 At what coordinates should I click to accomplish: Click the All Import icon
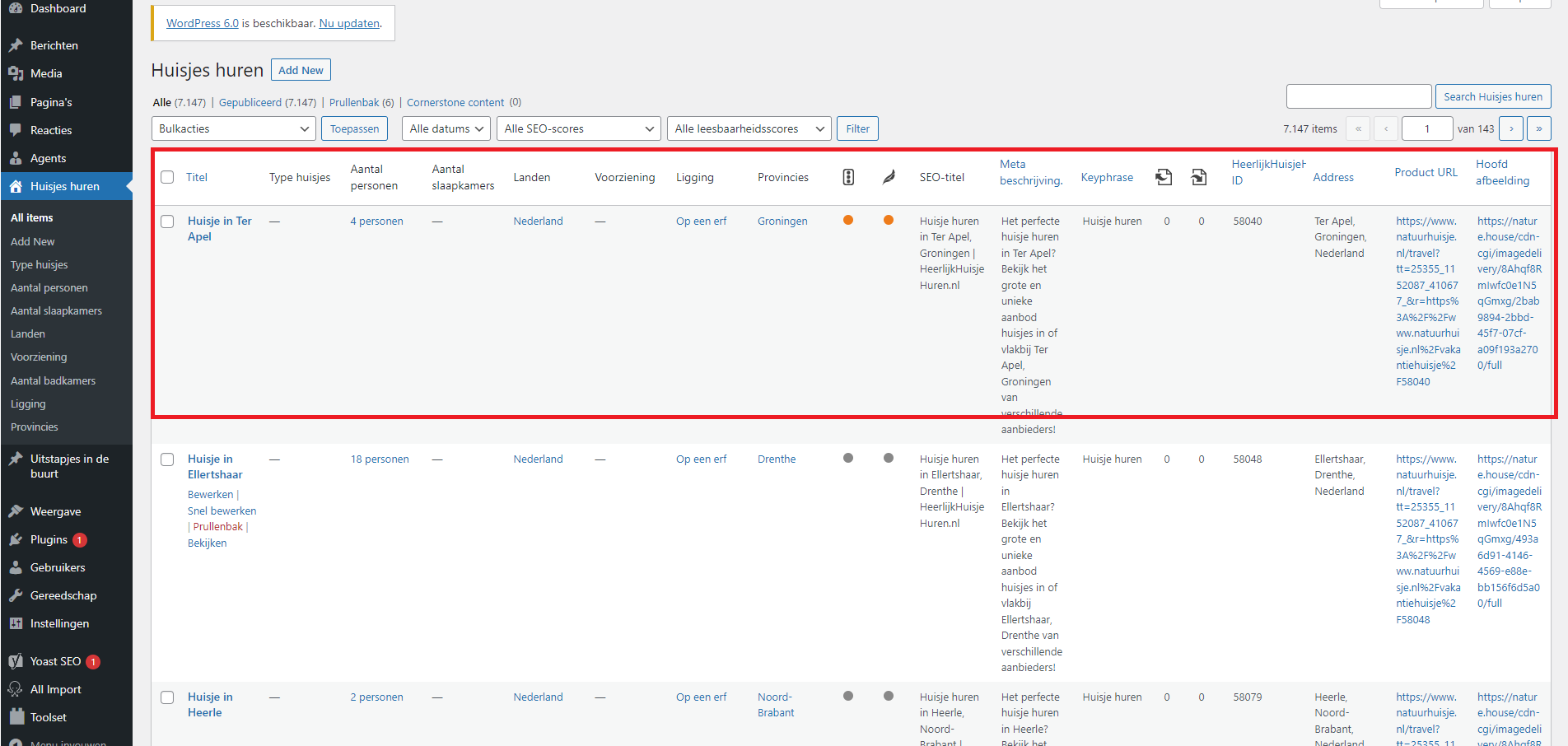pyautogui.click(x=16, y=689)
